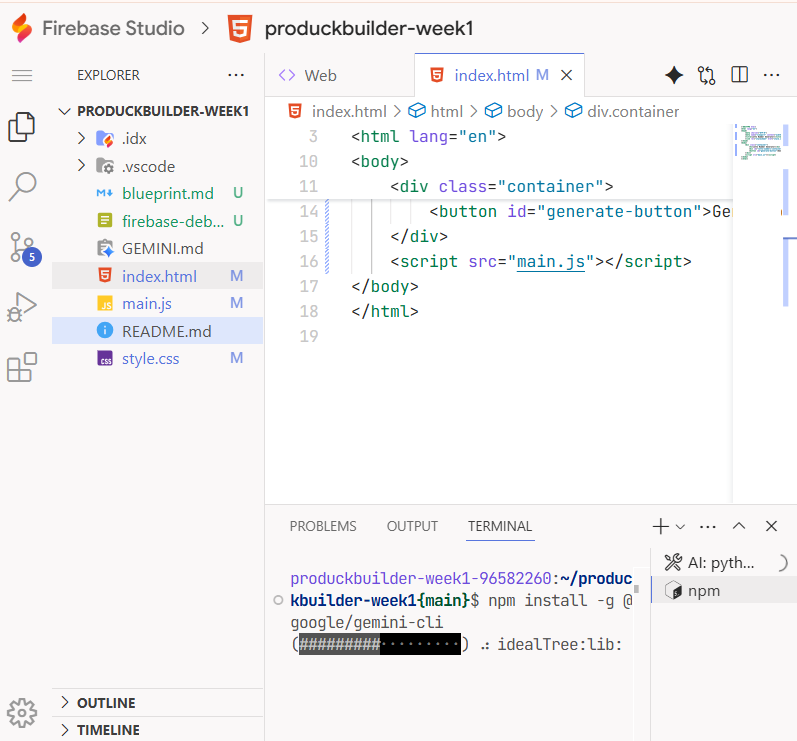Click the open changes compare icon
797x741 pixels.
pyautogui.click(x=707, y=76)
